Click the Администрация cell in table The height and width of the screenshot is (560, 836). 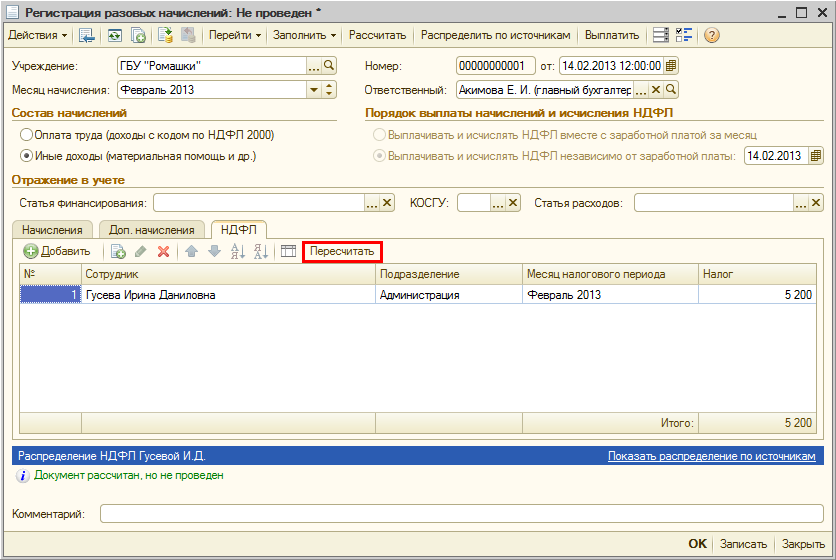[x=449, y=295]
